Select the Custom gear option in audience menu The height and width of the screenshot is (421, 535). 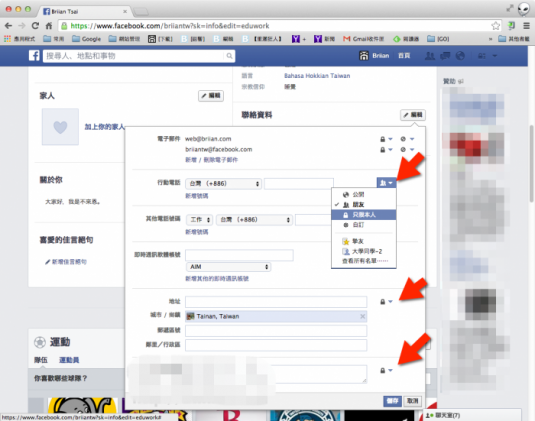[x=364, y=225]
